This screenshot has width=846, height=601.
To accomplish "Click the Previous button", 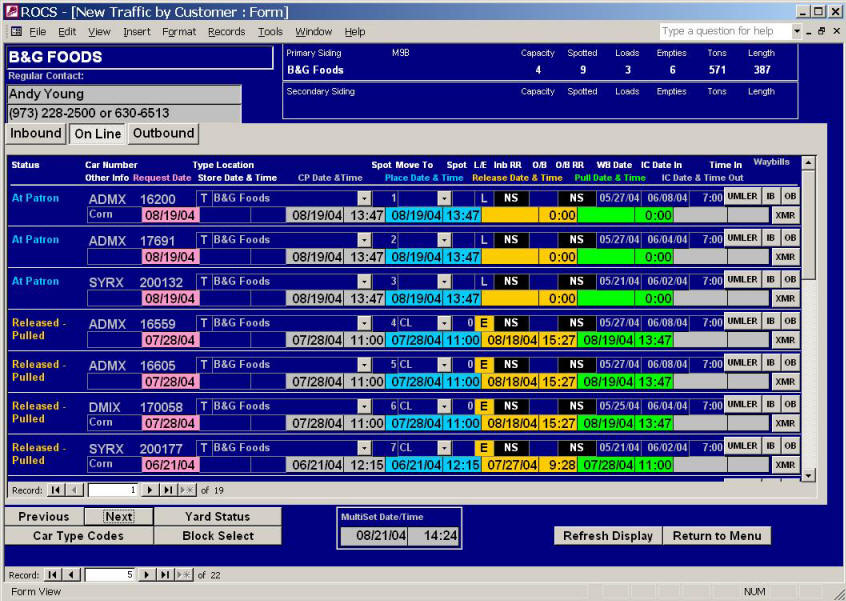I will click(44, 516).
